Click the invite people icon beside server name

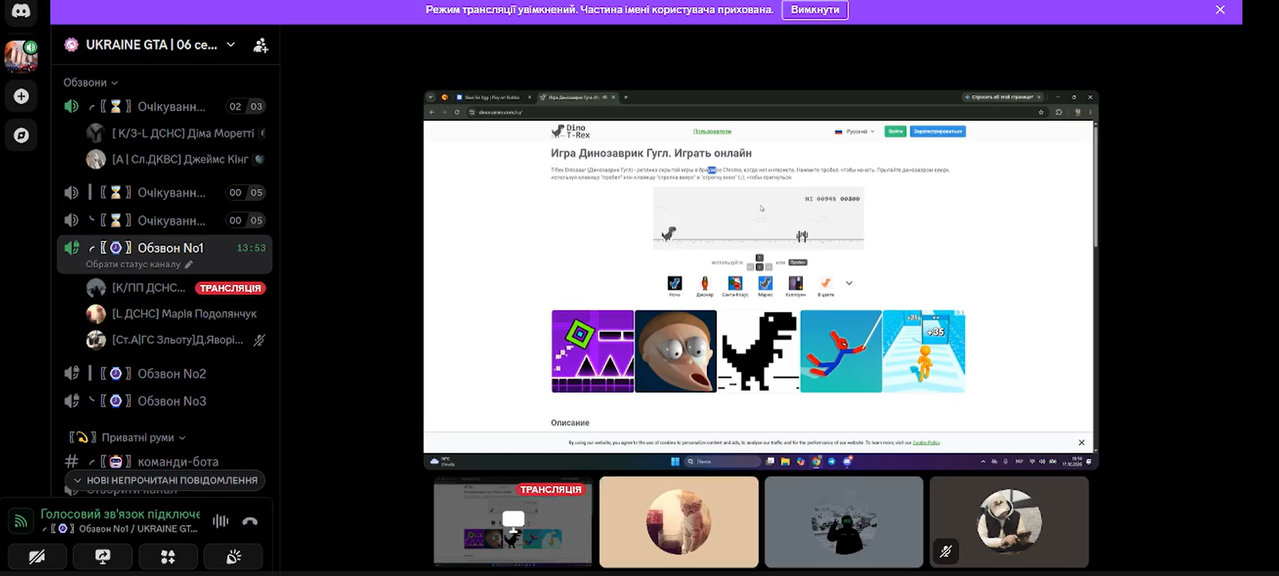260,45
